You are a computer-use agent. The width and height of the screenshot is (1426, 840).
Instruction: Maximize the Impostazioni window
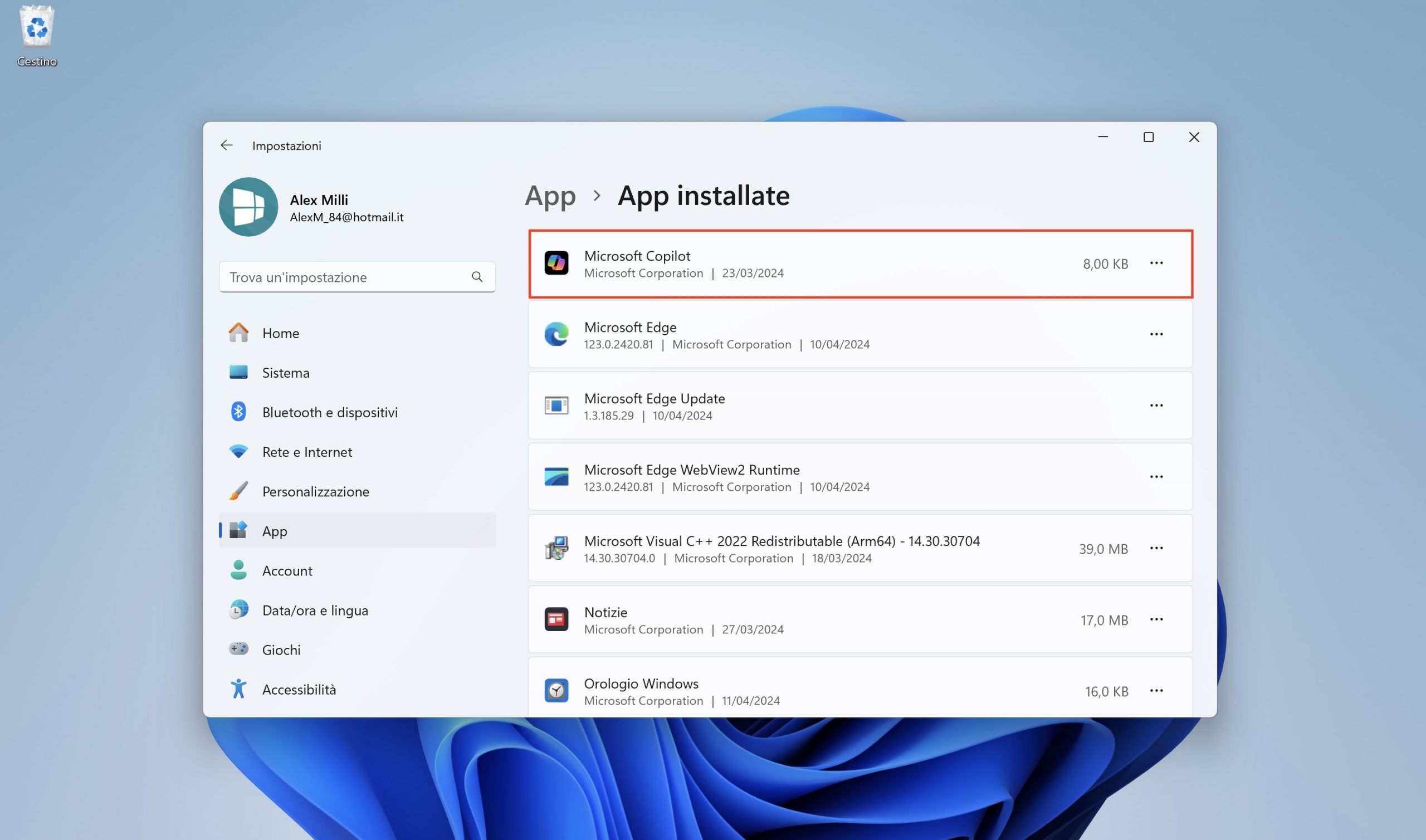coord(1148,137)
